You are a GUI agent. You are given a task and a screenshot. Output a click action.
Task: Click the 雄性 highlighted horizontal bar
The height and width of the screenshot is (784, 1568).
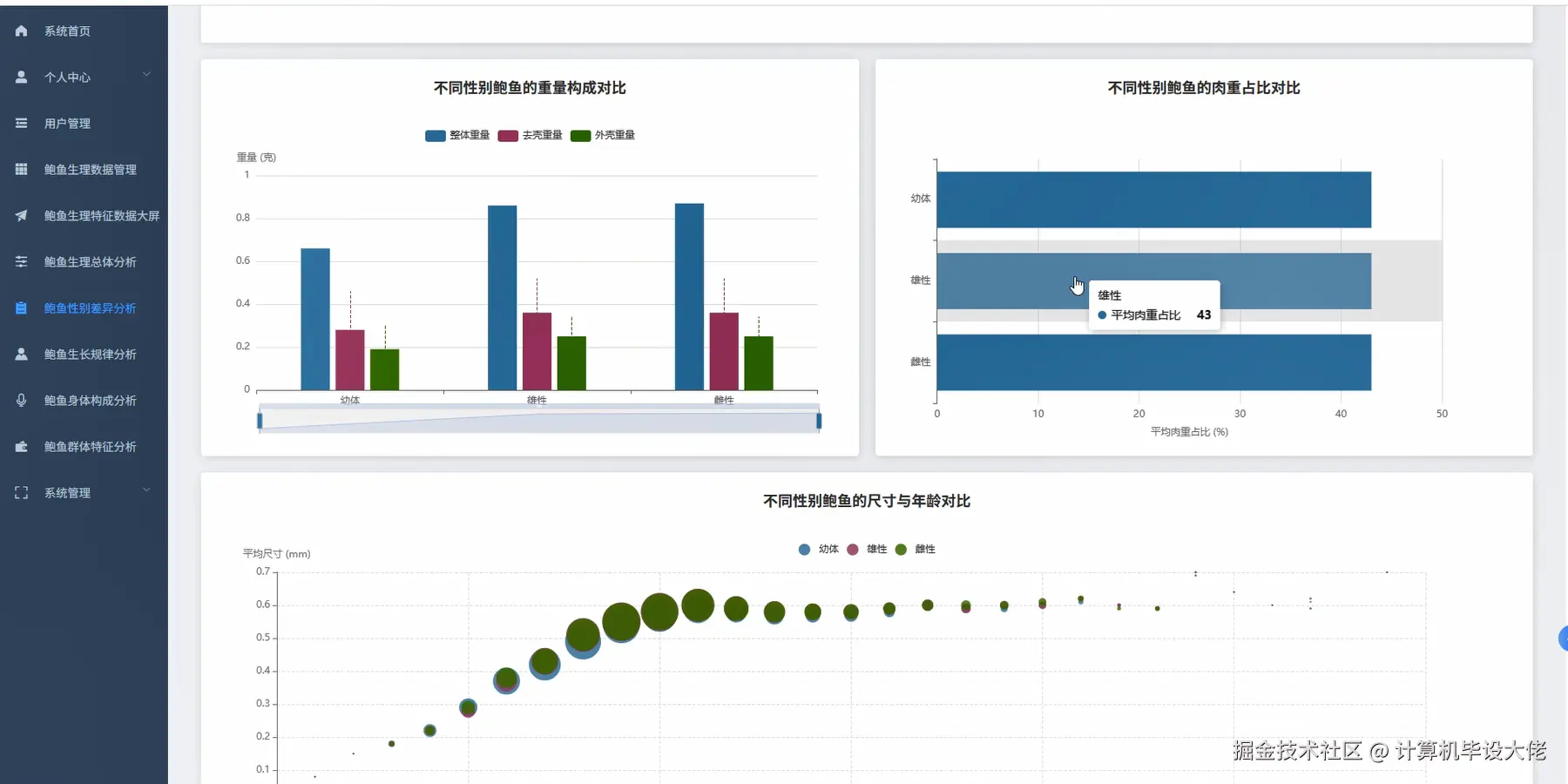coord(1153,281)
